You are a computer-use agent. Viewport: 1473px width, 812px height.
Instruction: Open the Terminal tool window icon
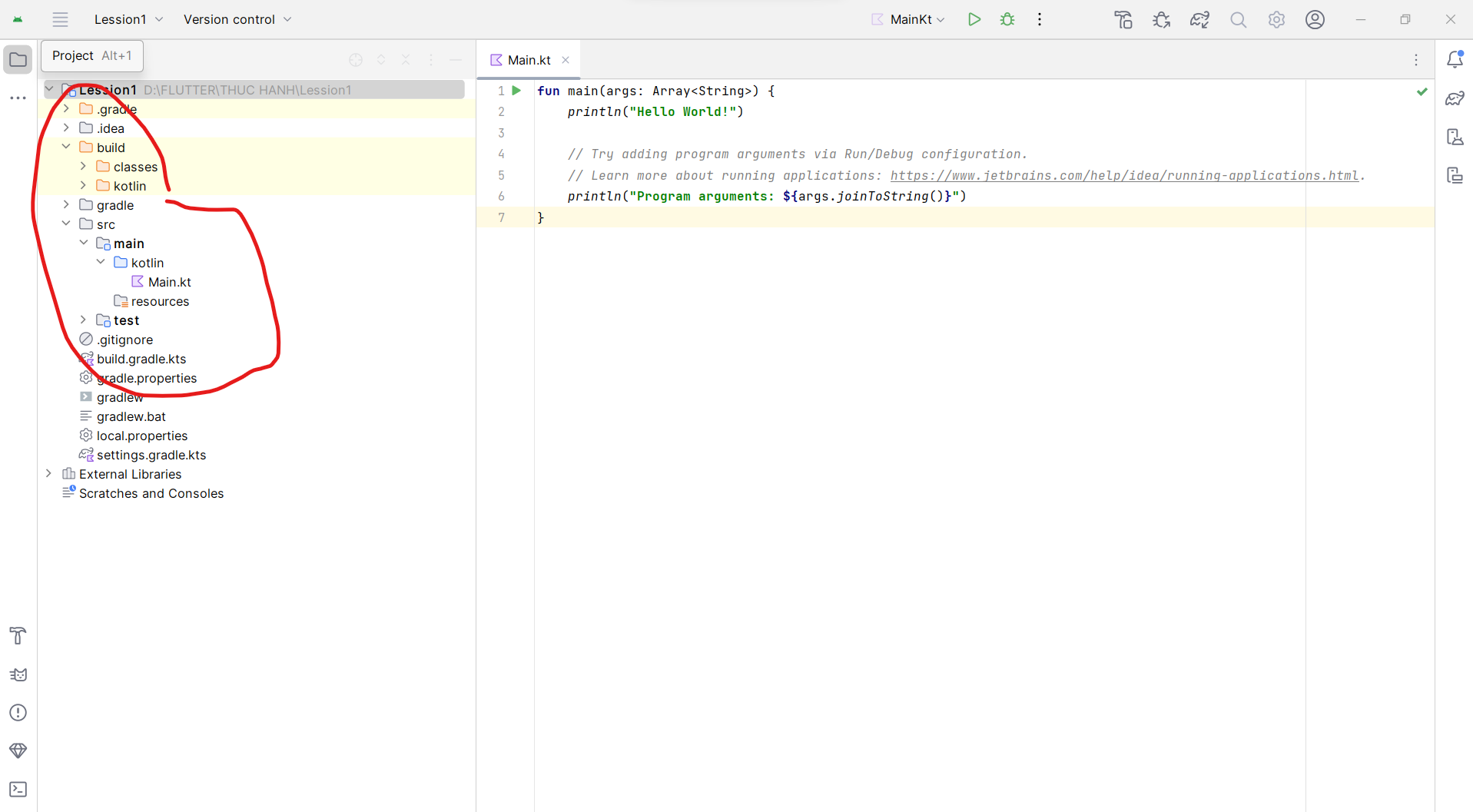click(18, 789)
